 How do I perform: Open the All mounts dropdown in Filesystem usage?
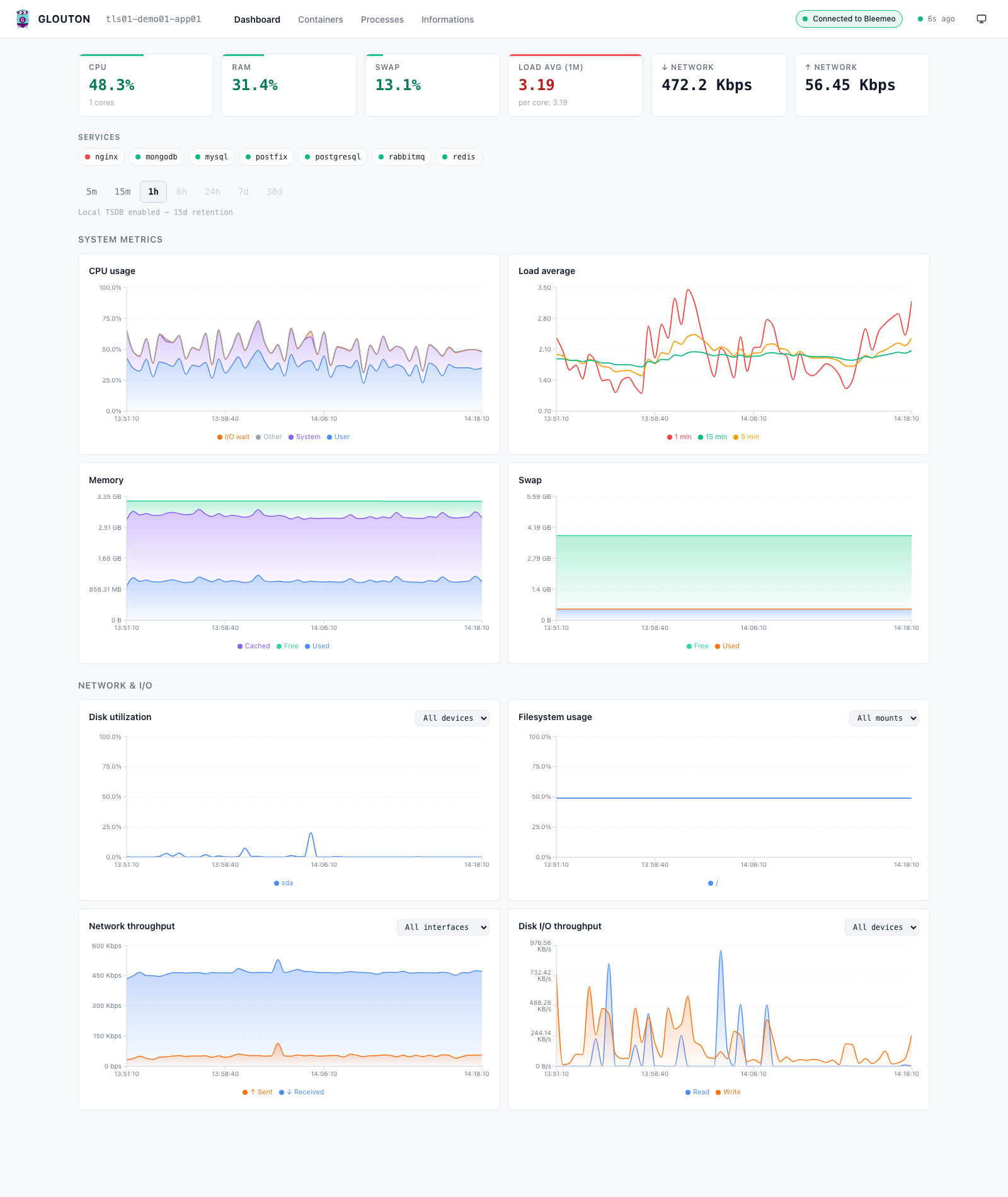coord(884,718)
